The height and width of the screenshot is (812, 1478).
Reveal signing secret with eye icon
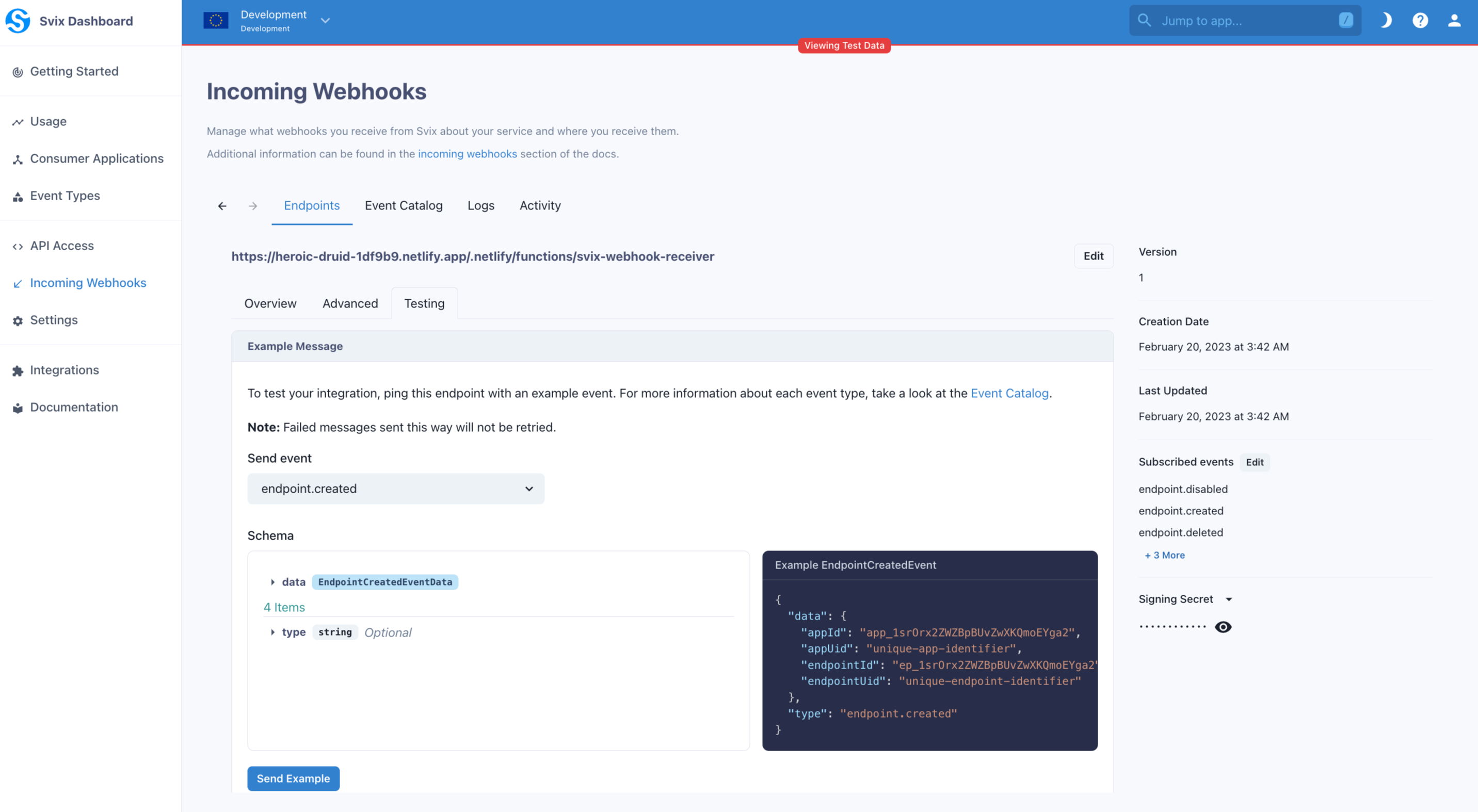coord(1223,627)
